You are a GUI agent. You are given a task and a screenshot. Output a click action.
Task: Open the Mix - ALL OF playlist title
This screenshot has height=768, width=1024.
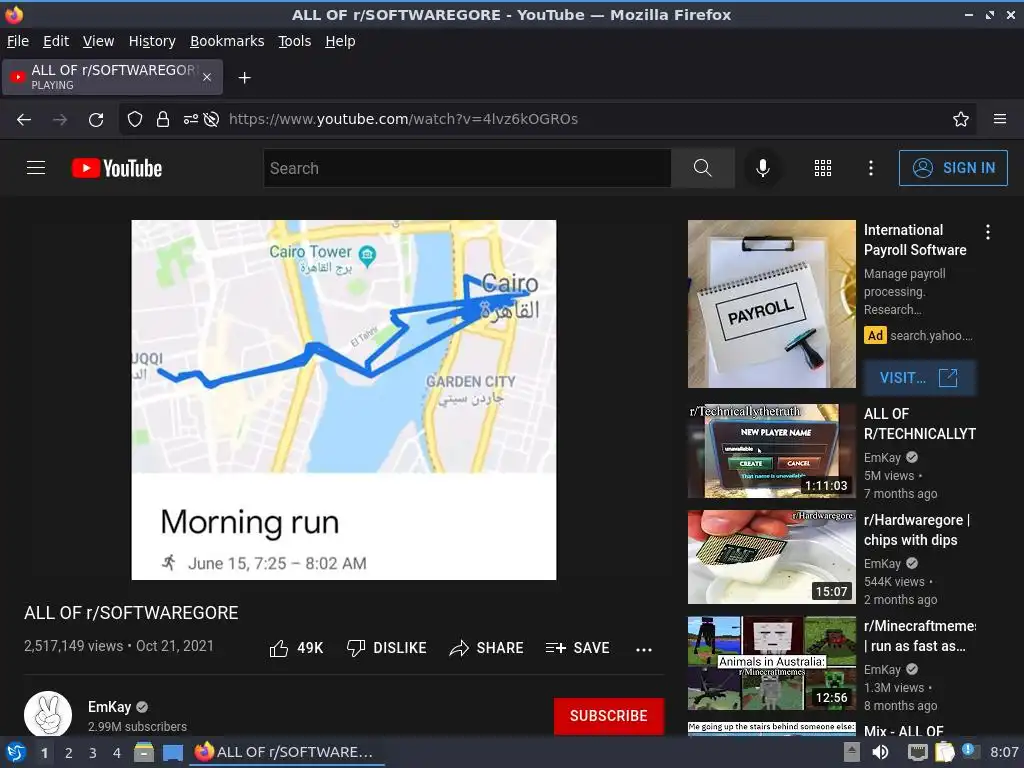[x=904, y=731]
